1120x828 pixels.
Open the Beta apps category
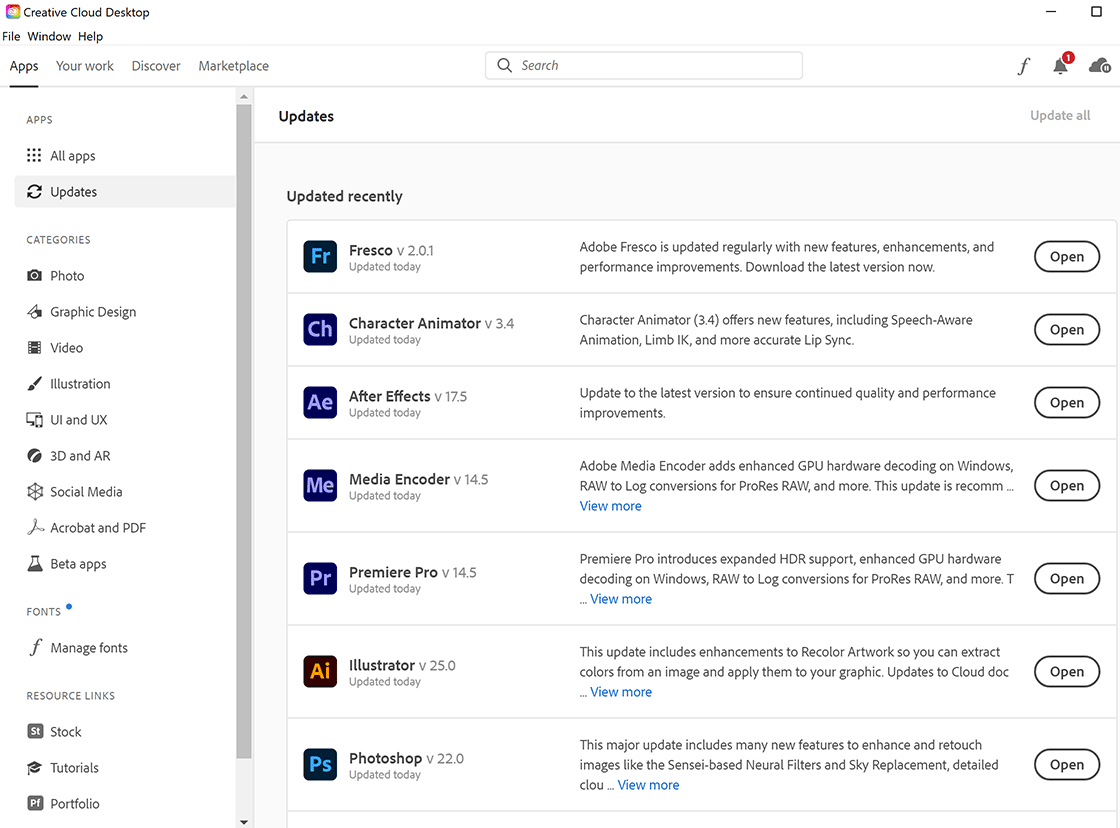[x=124, y=564]
